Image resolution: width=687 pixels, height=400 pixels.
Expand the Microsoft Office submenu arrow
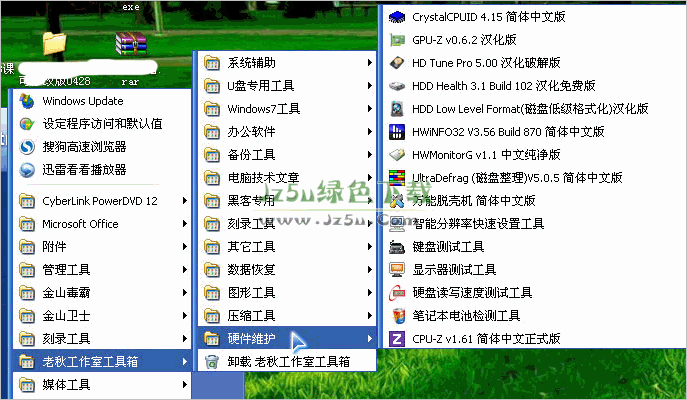185,224
